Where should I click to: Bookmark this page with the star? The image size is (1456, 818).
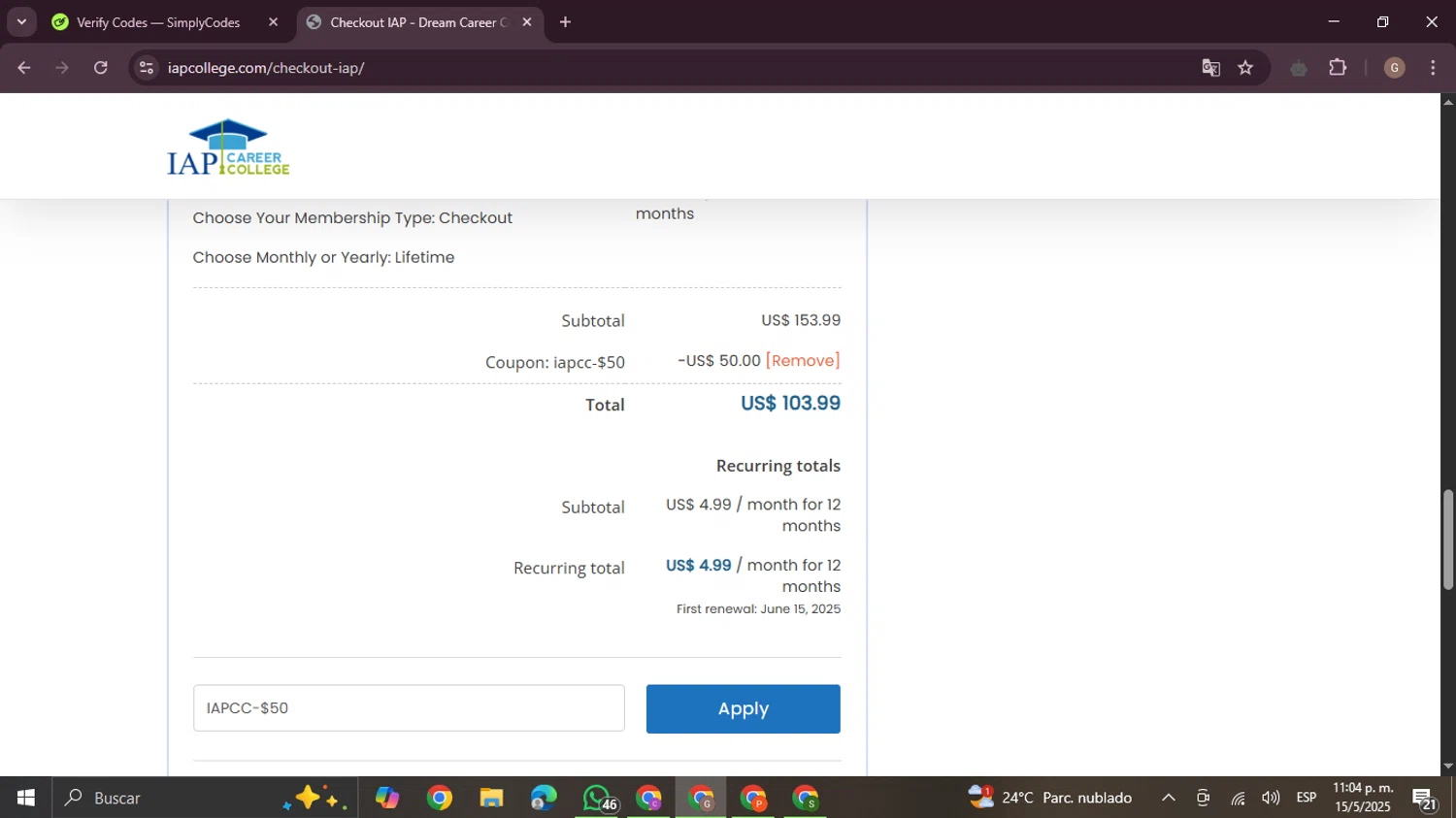tap(1245, 68)
